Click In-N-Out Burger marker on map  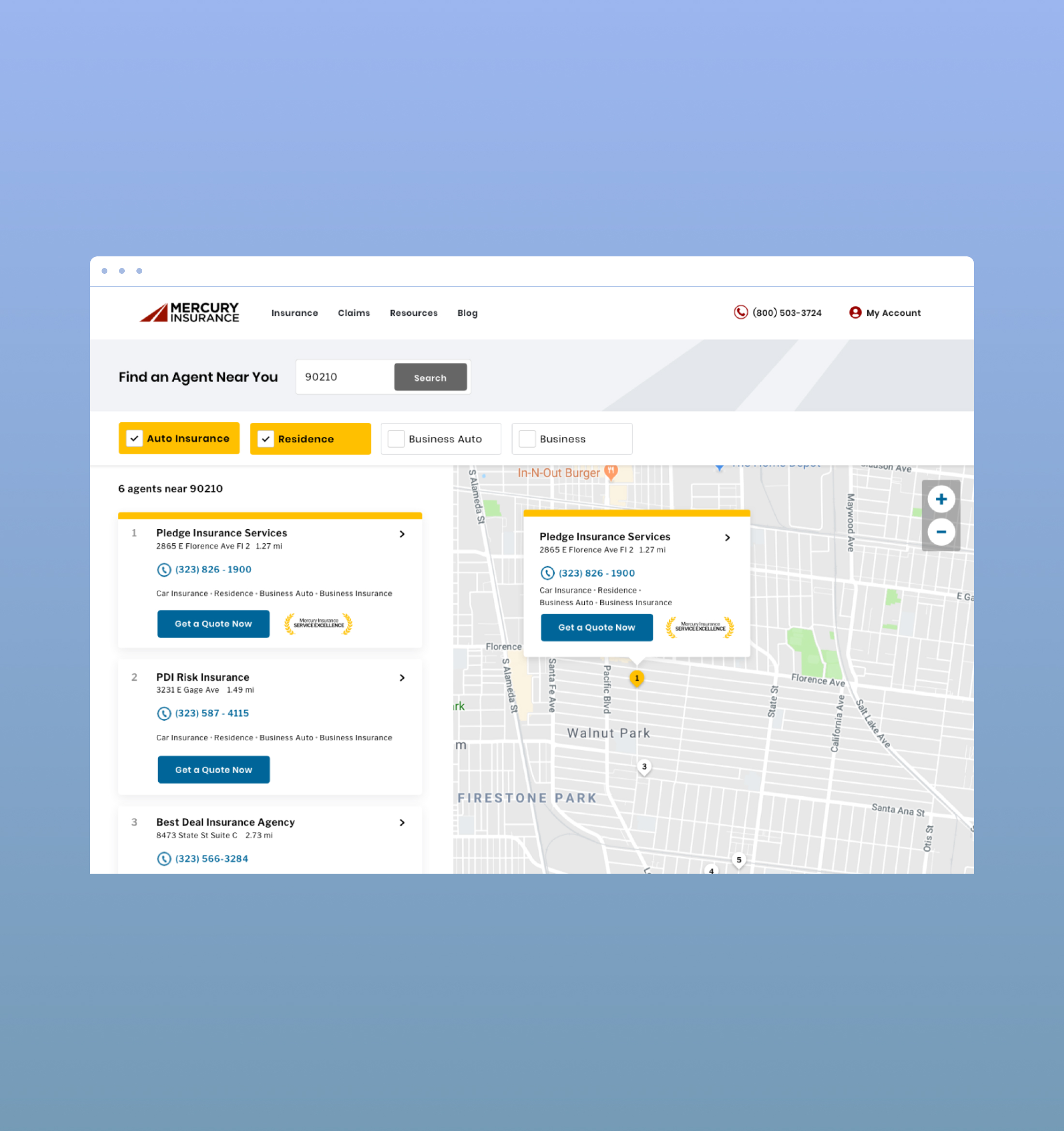point(611,472)
